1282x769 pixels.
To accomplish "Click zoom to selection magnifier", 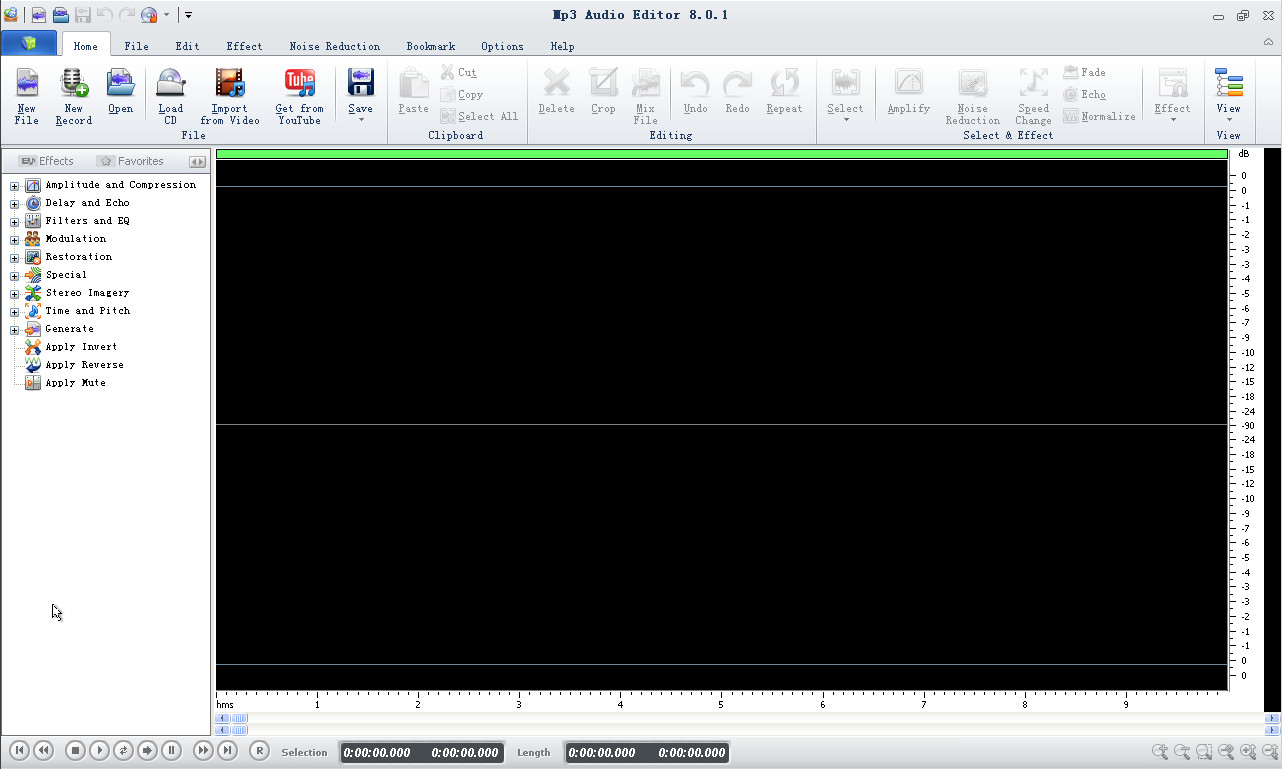I will 1204,752.
